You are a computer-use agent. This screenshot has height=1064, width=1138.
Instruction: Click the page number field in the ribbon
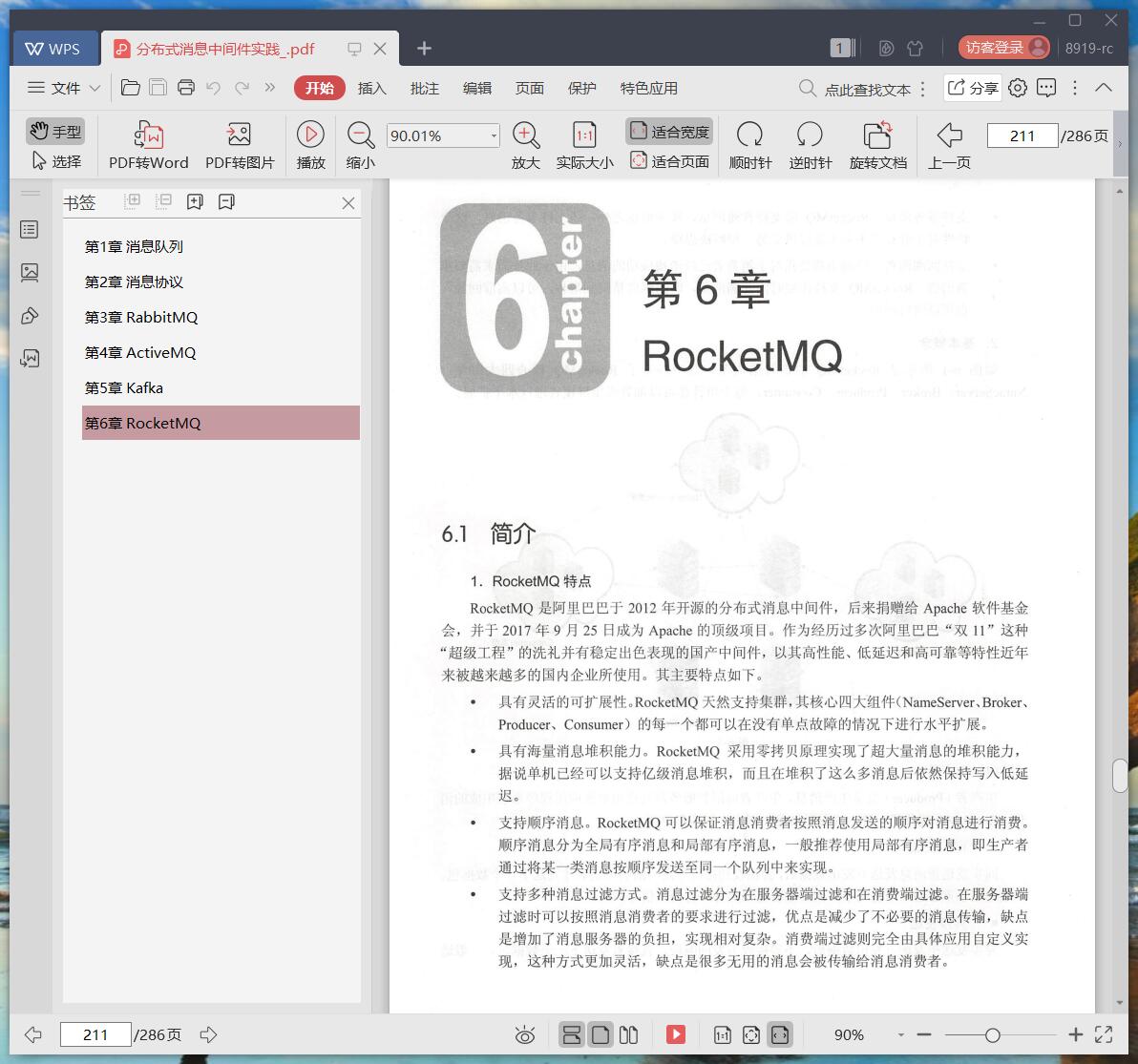tap(1022, 136)
